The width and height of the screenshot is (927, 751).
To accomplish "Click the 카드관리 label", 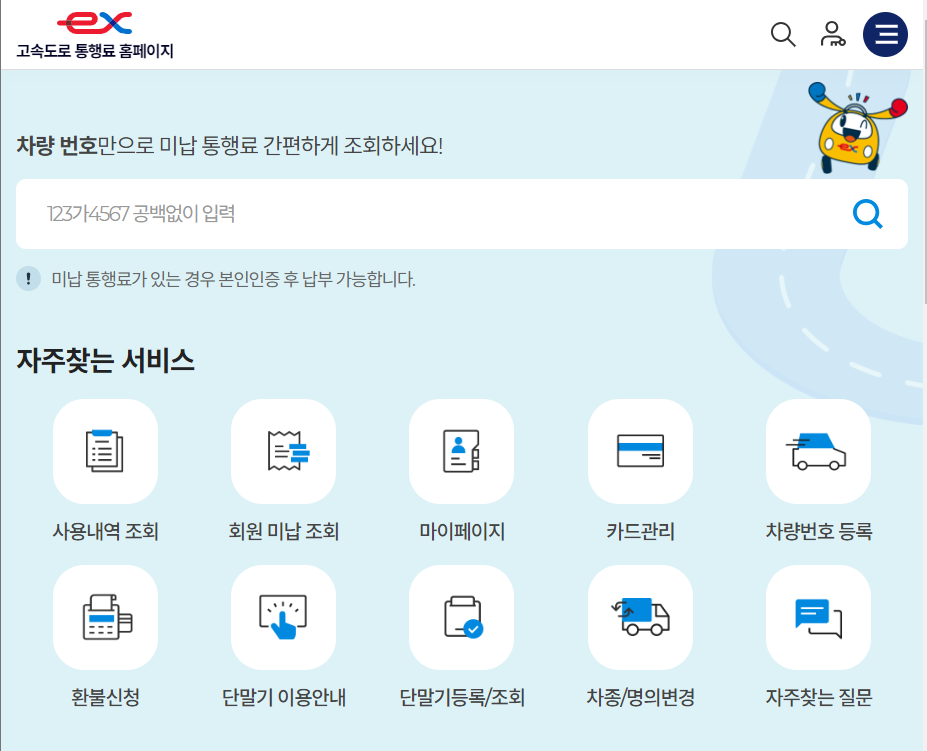I will [640, 531].
